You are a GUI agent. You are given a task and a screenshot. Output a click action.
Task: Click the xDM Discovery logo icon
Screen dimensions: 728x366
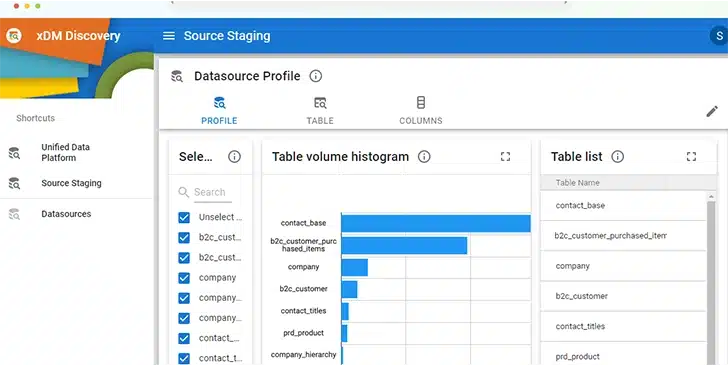[x=14, y=35]
